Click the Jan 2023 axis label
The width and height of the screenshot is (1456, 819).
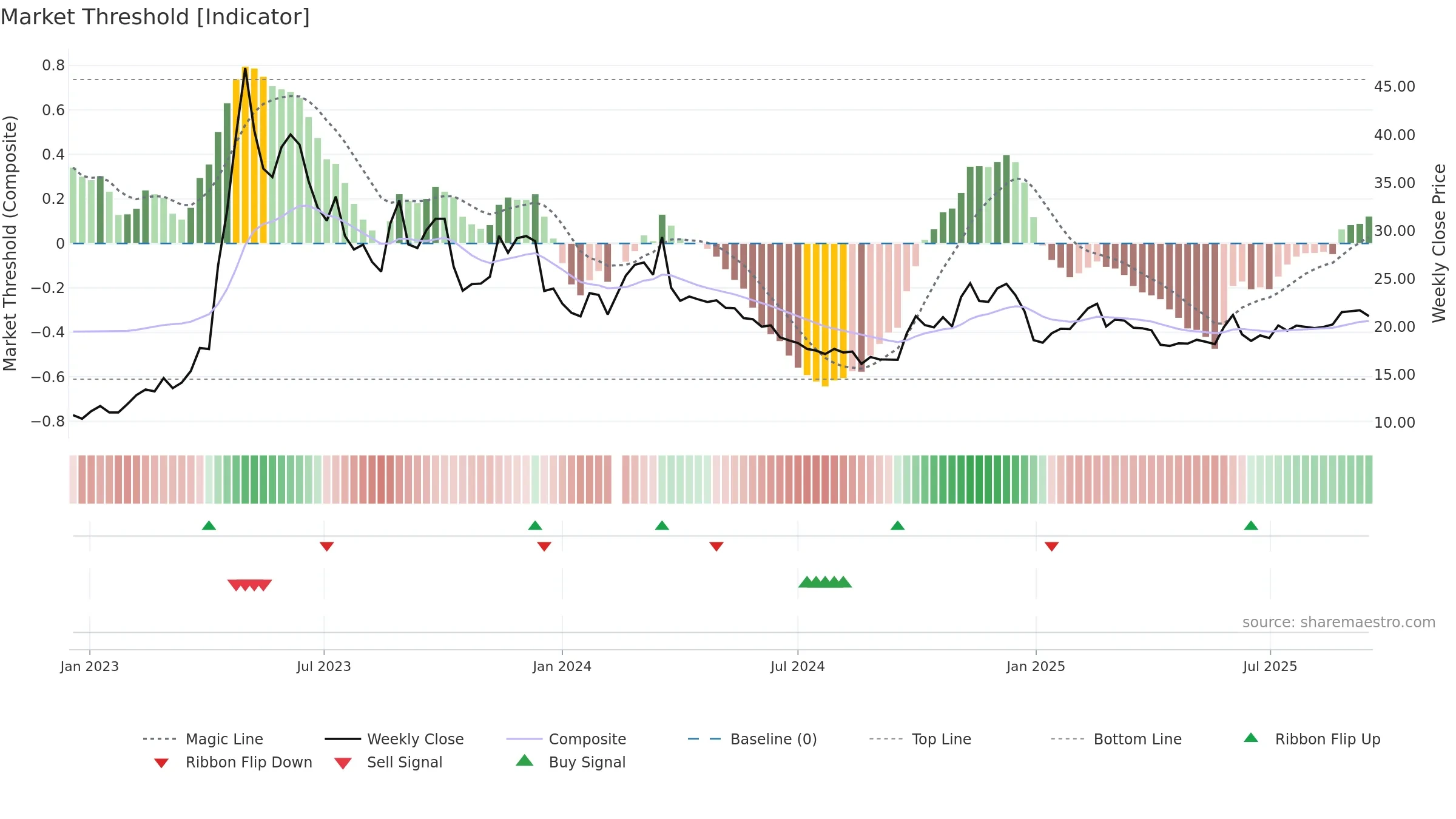(90, 667)
